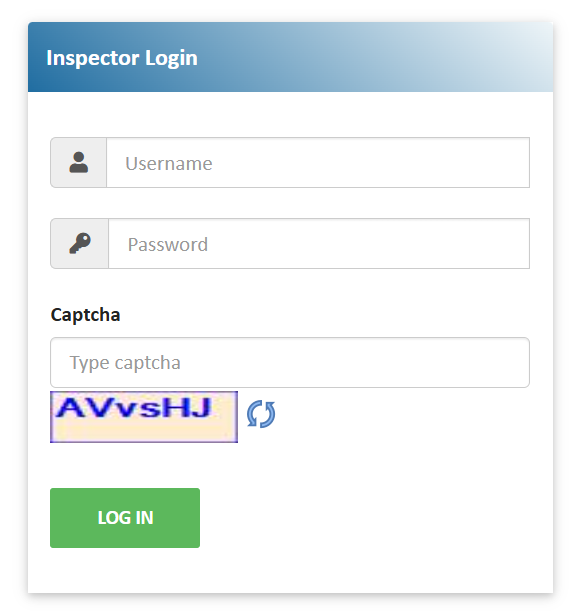Select the Password placeholder text

[x=168, y=245]
